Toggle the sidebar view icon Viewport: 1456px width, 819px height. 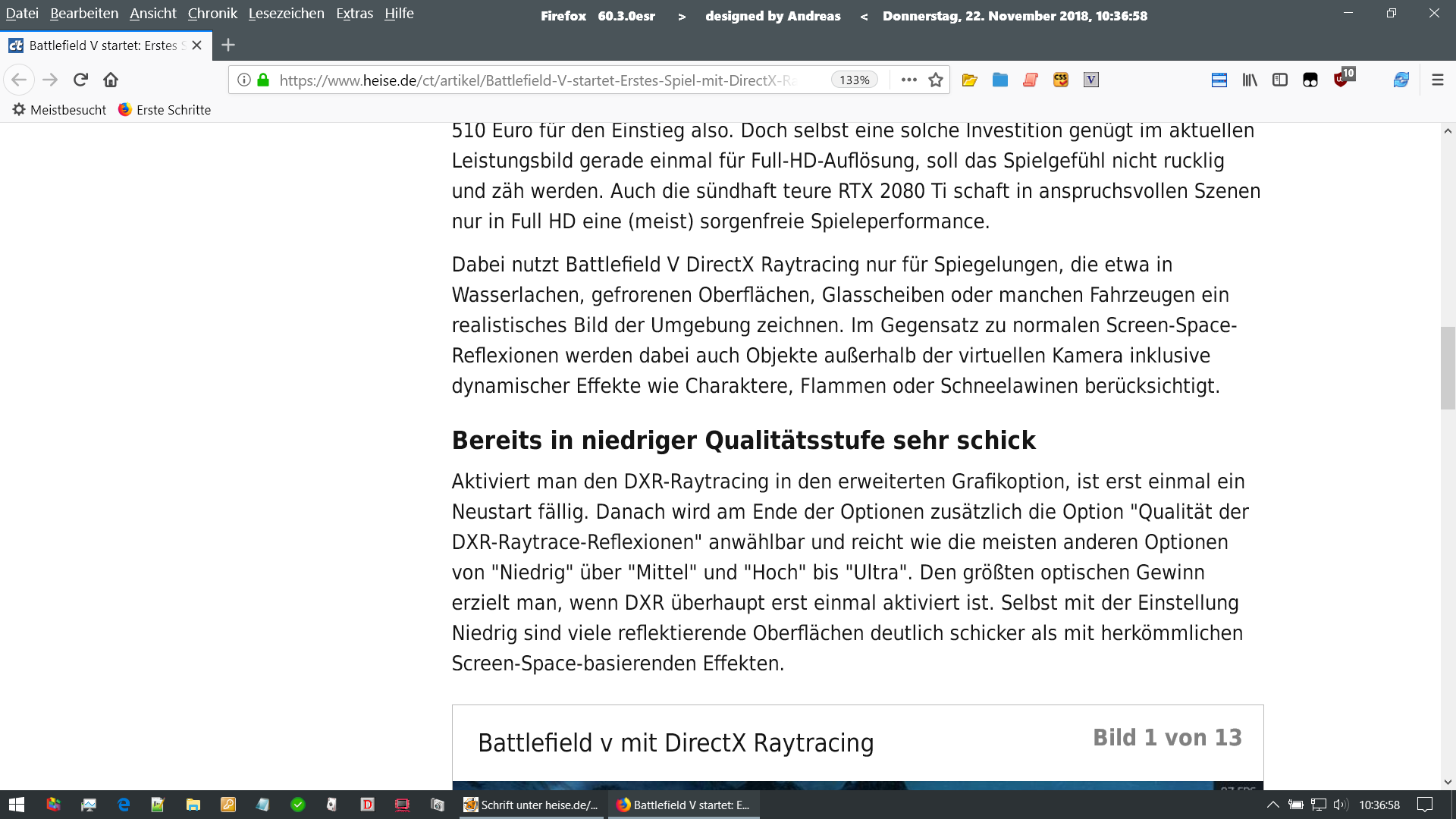[x=1280, y=80]
